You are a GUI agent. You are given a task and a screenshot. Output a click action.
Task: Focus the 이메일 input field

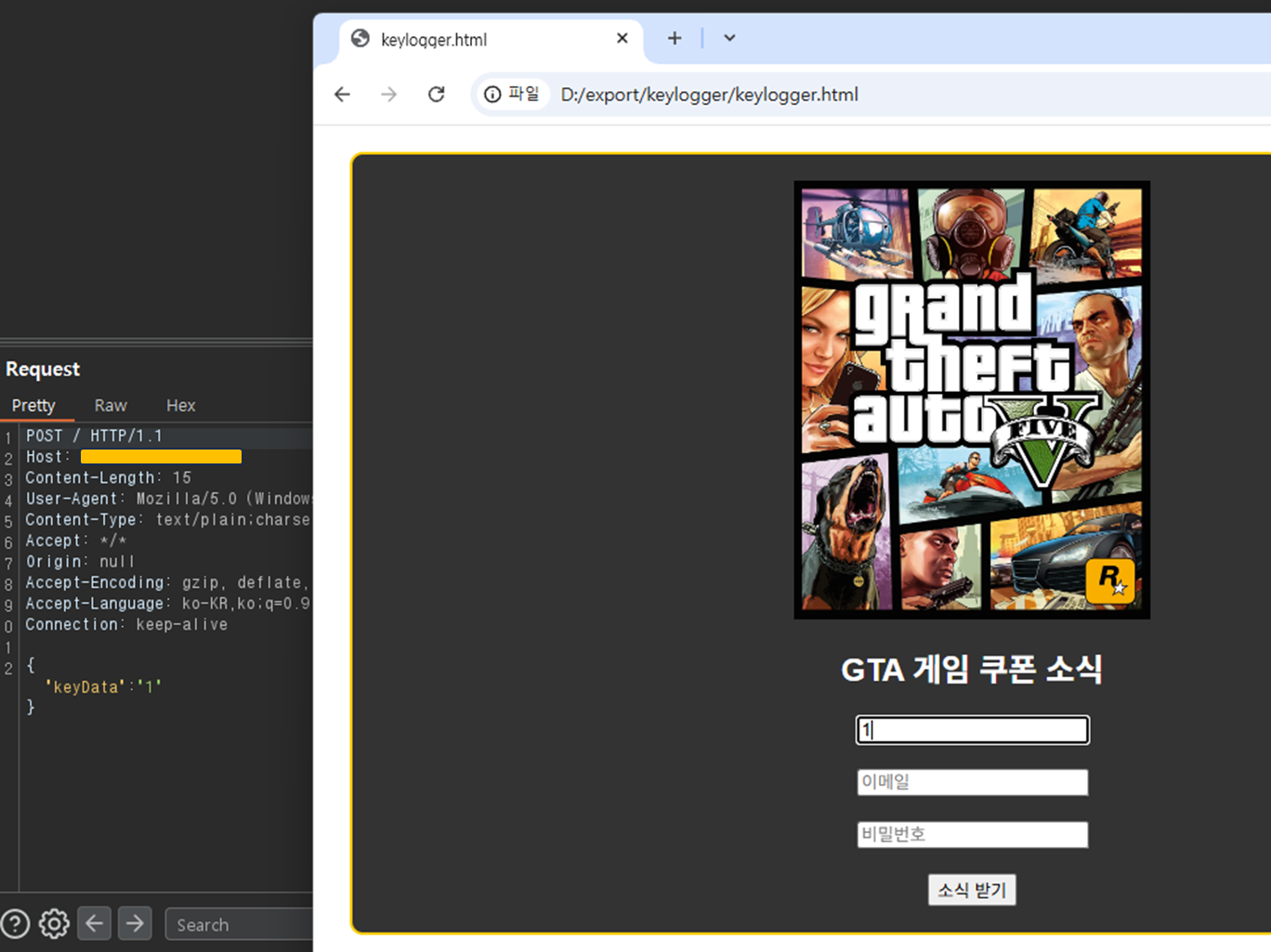(972, 782)
